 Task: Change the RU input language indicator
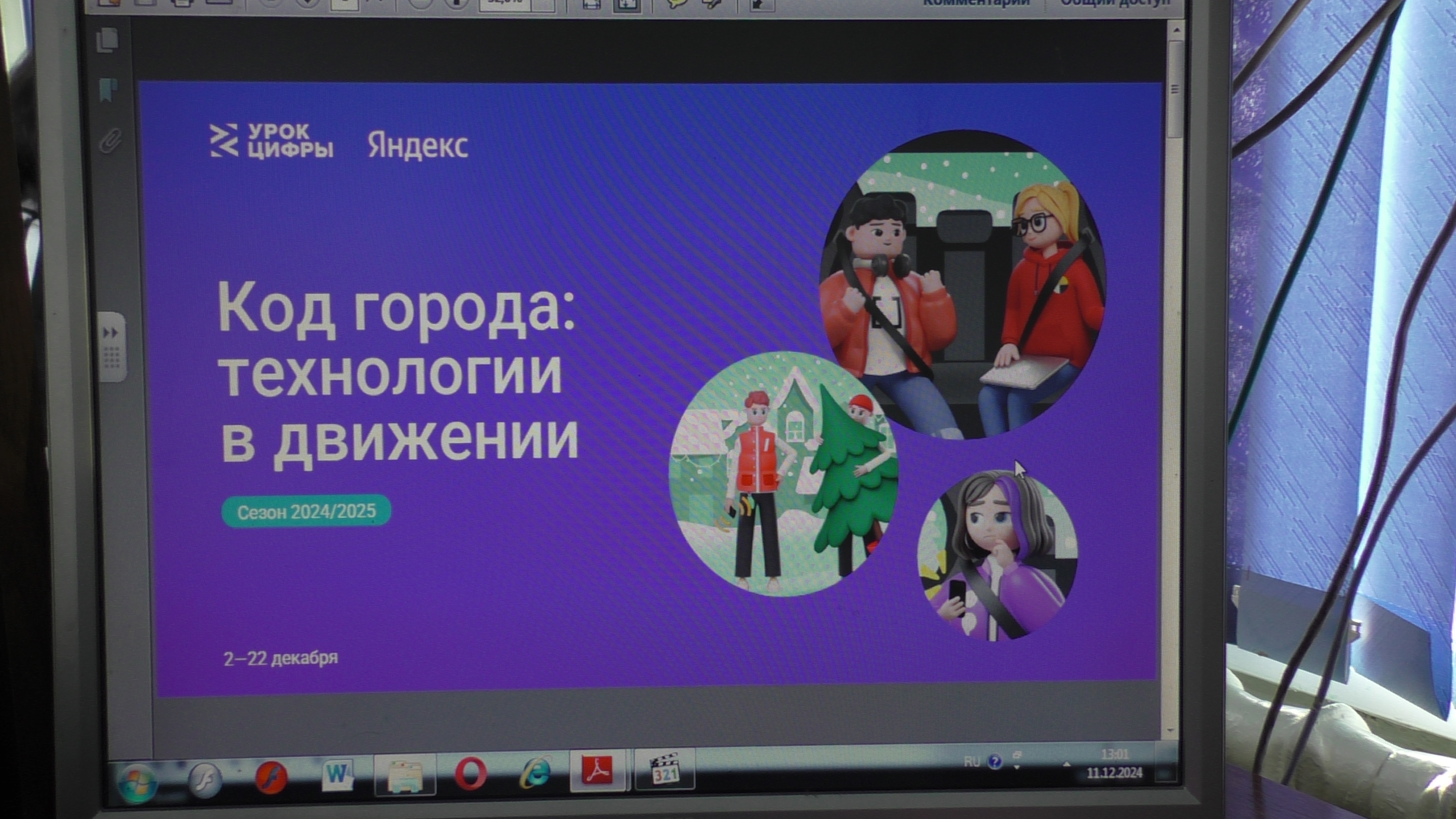click(x=971, y=761)
